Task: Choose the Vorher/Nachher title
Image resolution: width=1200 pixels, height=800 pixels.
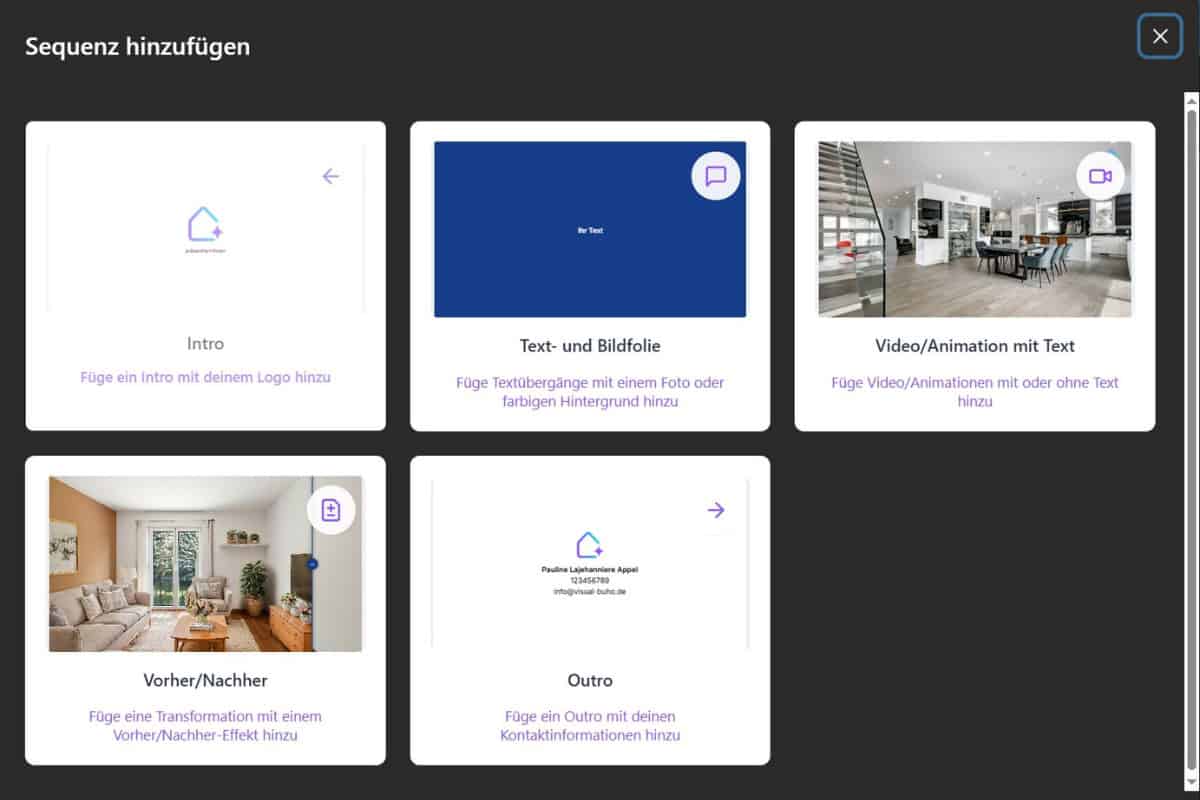Action: (205, 680)
